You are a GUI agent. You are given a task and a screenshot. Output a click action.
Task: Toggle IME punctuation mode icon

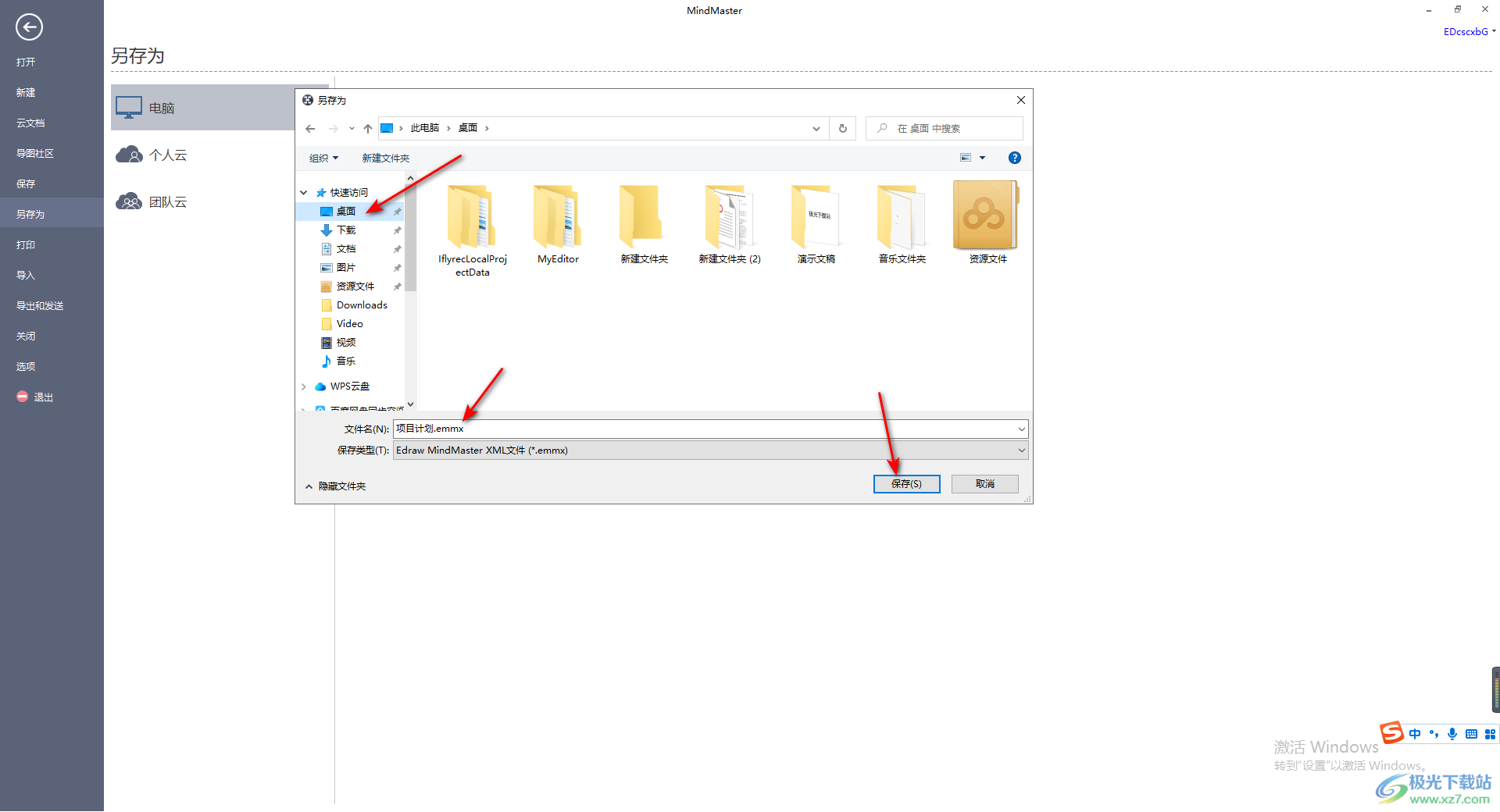(x=1434, y=734)
